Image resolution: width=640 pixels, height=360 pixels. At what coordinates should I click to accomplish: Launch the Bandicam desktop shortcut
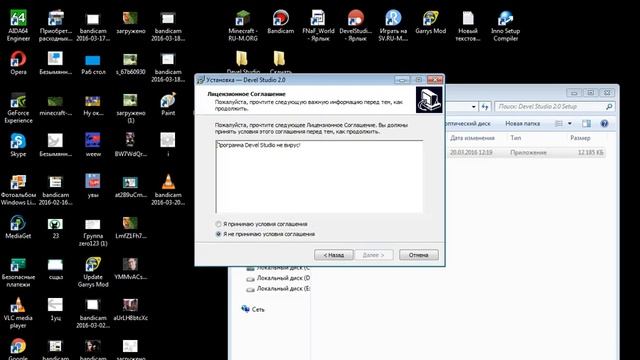280,22
